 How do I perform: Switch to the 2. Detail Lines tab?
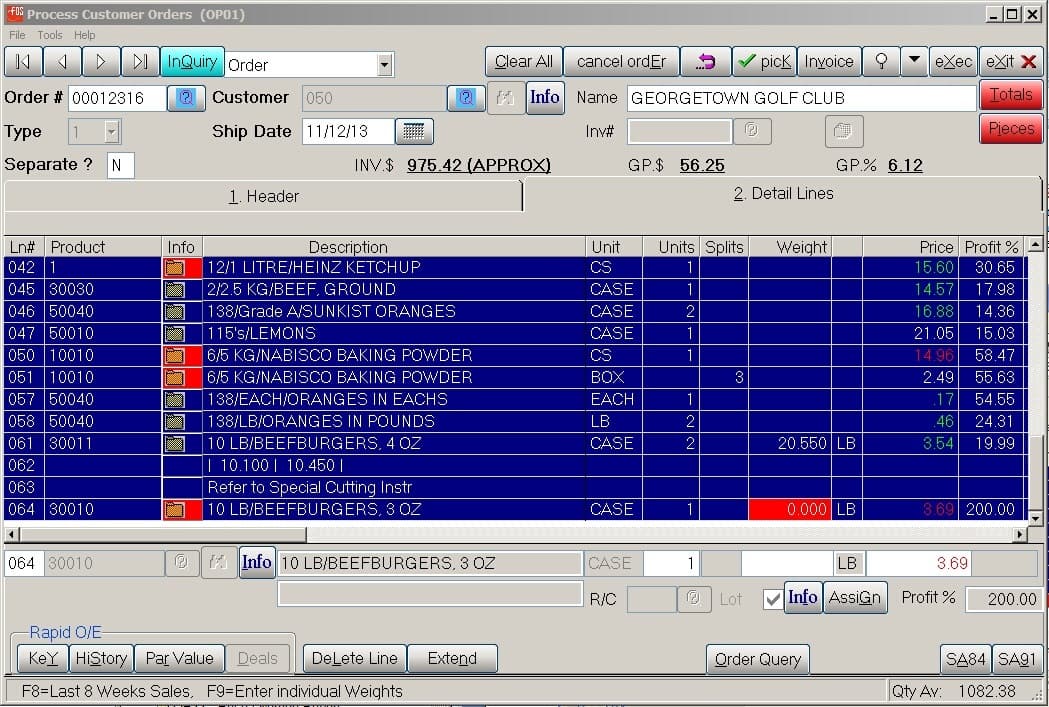tap(783, 194)
